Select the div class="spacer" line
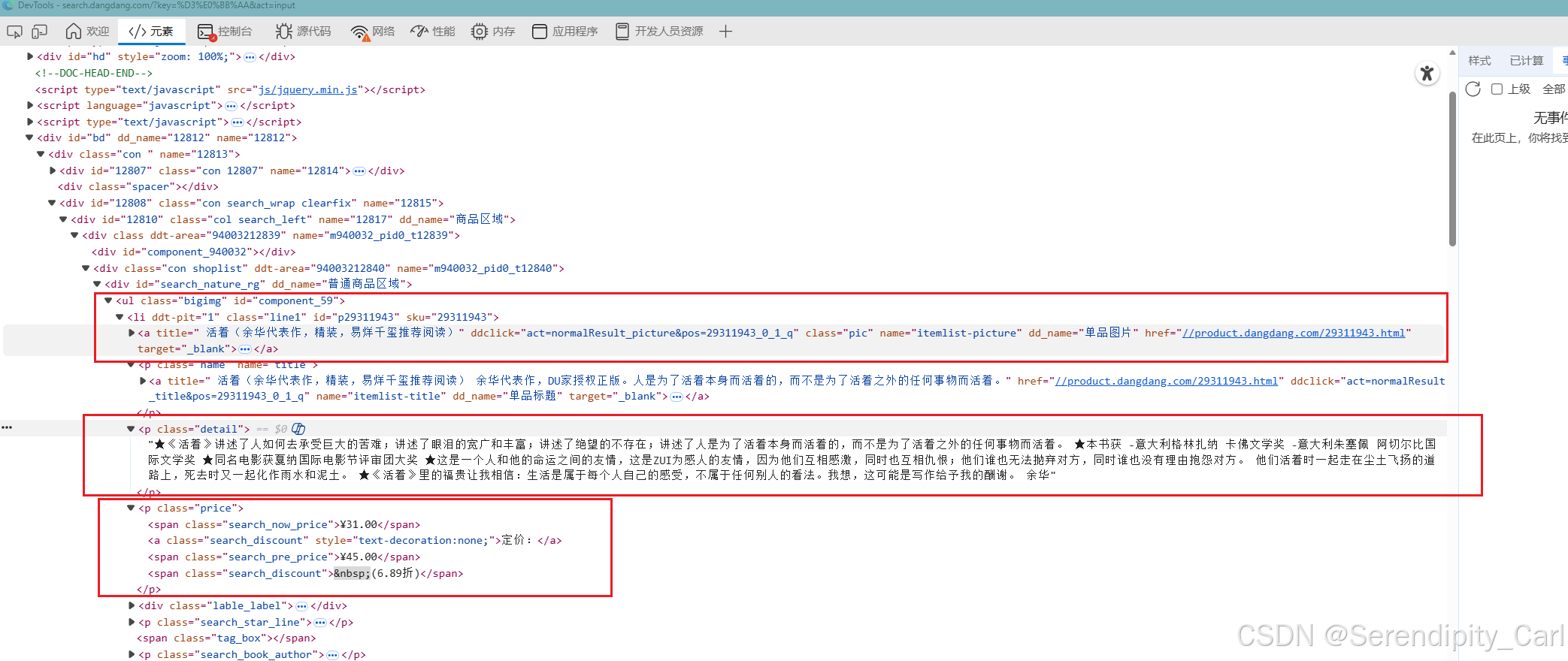 [138, 186]
